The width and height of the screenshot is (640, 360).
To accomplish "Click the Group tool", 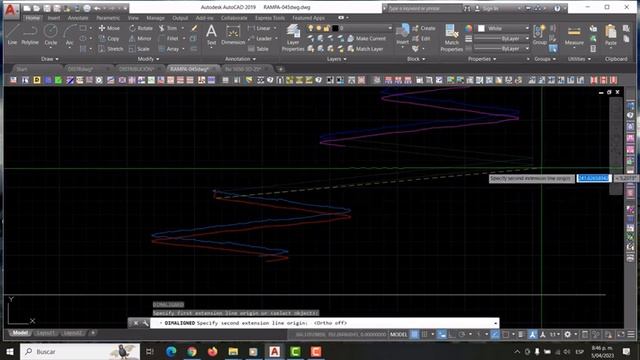I will pos(539,34).
